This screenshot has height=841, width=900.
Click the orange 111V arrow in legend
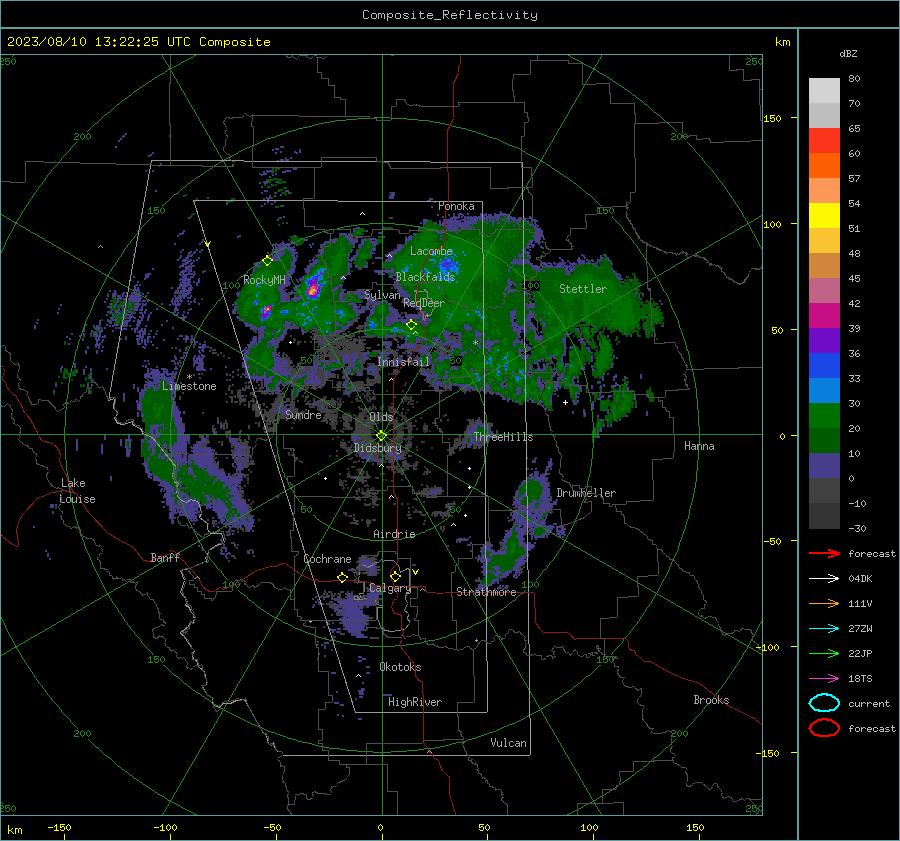824,603
